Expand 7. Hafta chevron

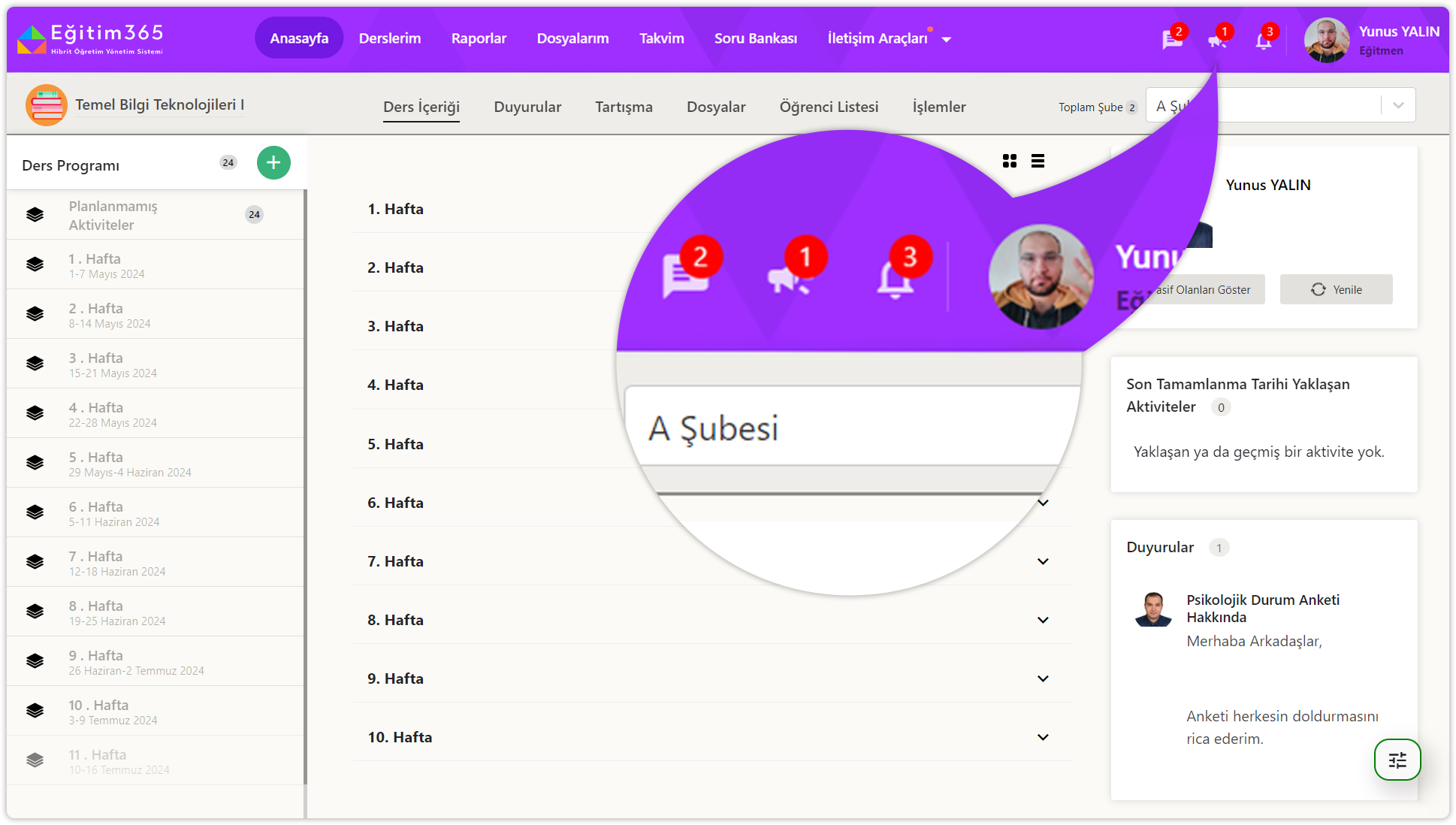(1043, 561)
